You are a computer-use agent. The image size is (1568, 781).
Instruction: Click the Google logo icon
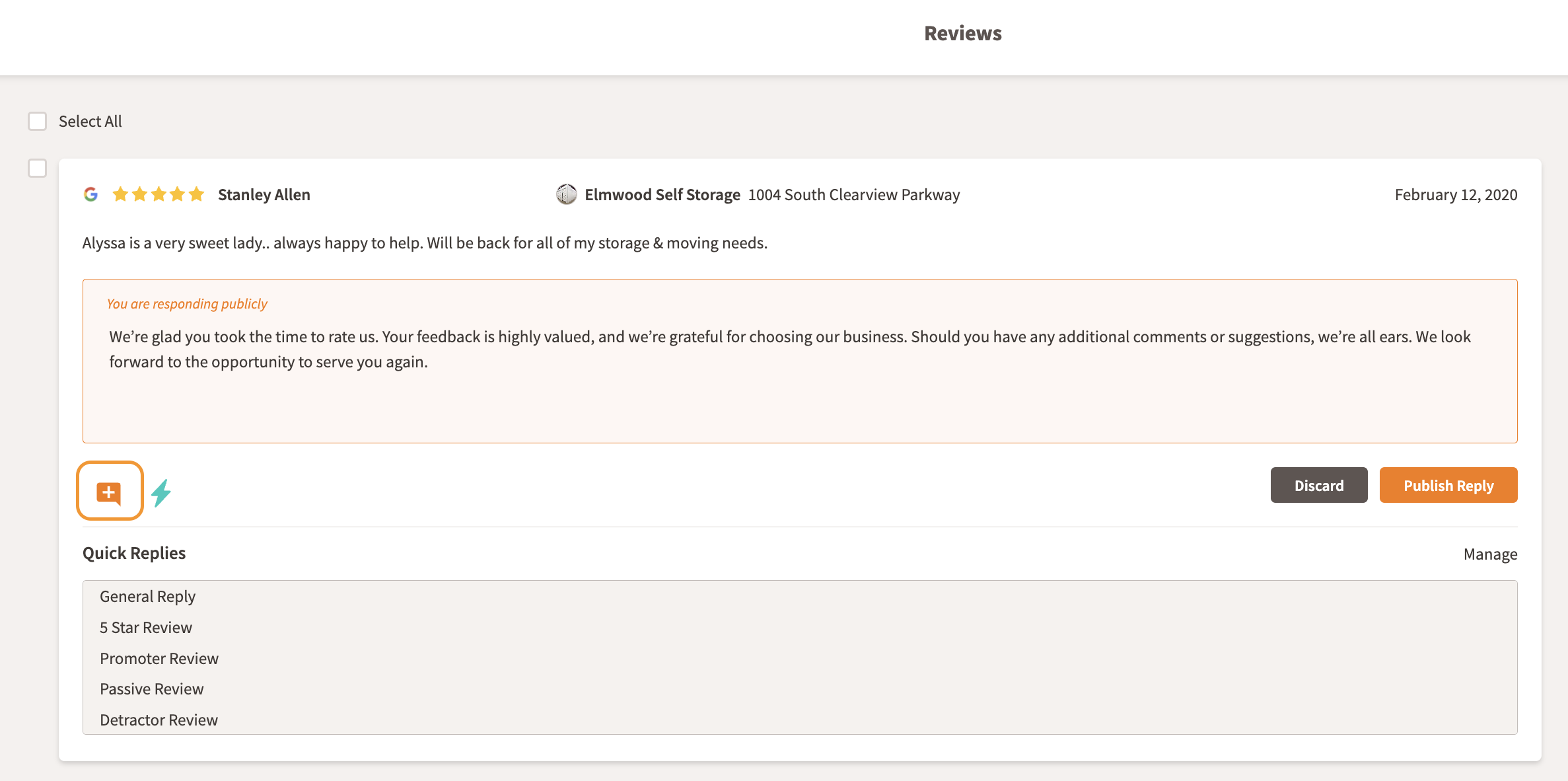(x=91, y=194)
